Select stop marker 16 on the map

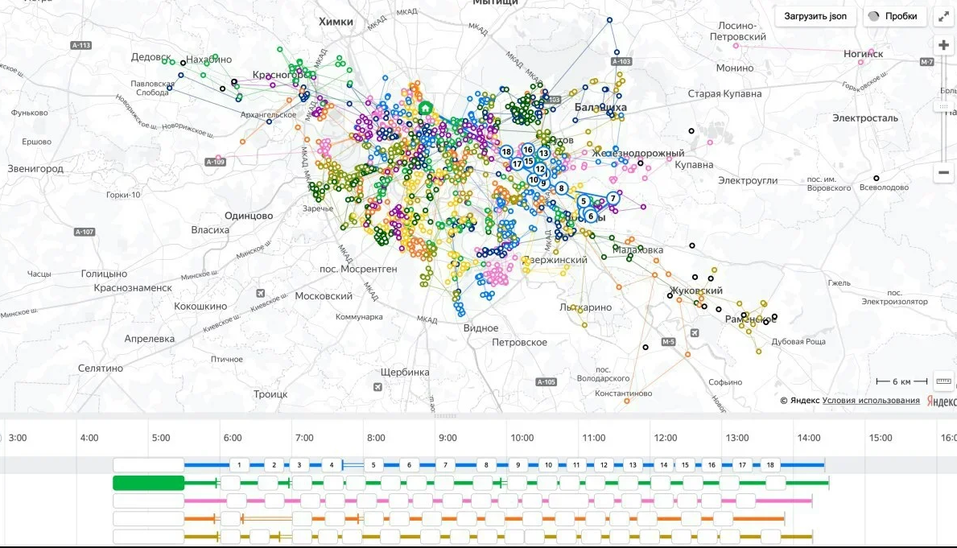tap(528, 150)
